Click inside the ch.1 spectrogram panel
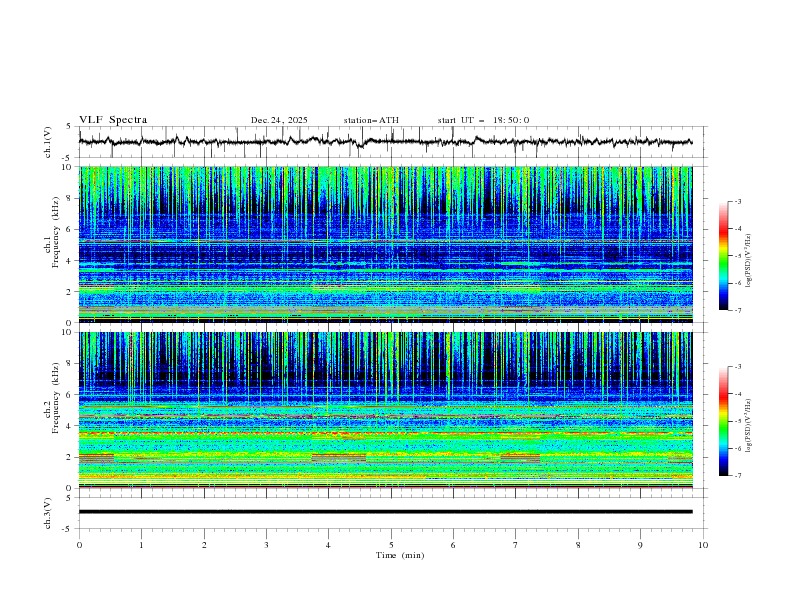This screenshot has height=612, width=792. pos(386,244)
